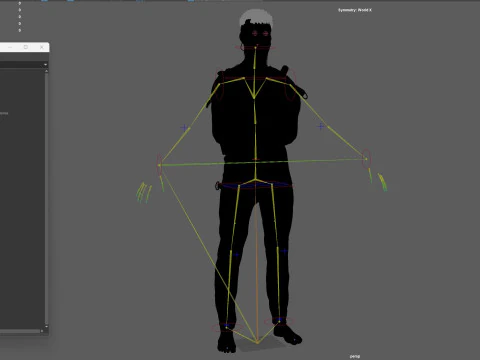
Task: Select red wrist control circle on viewer's right
Action: tap(366, 159)
